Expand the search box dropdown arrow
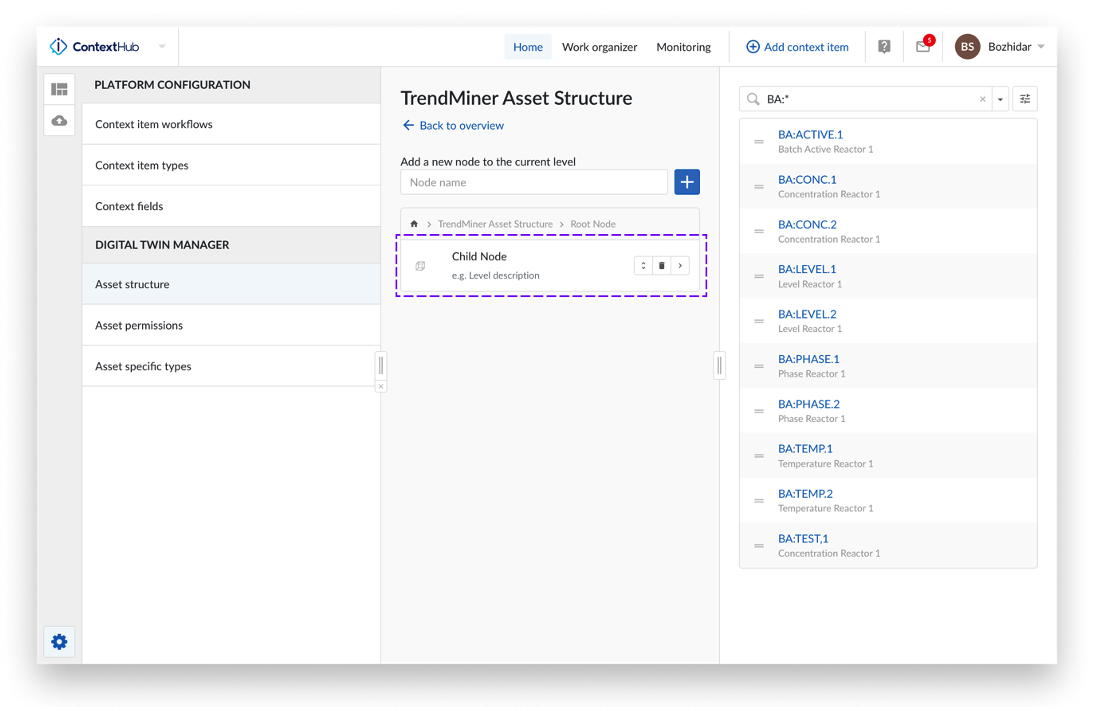Viewport: 1098px width, 707px height. point(1000,99)
